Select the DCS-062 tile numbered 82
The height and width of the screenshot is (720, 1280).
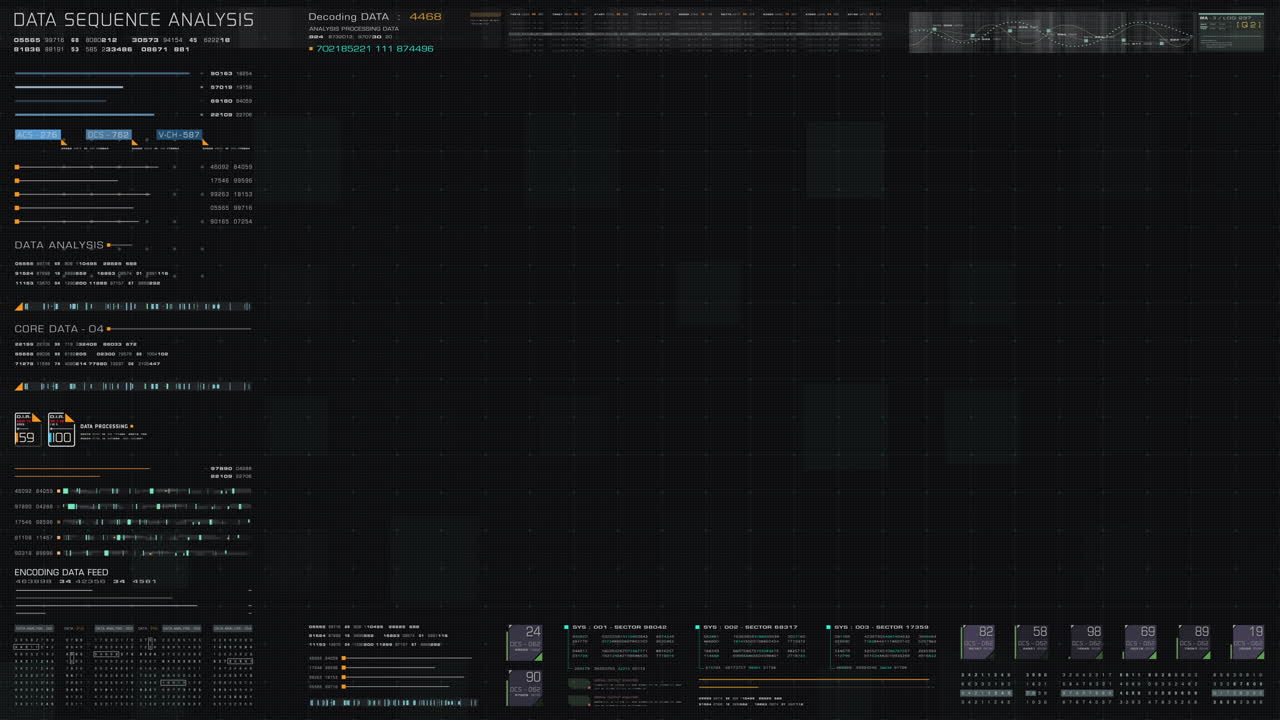click(x=978, y=642)
